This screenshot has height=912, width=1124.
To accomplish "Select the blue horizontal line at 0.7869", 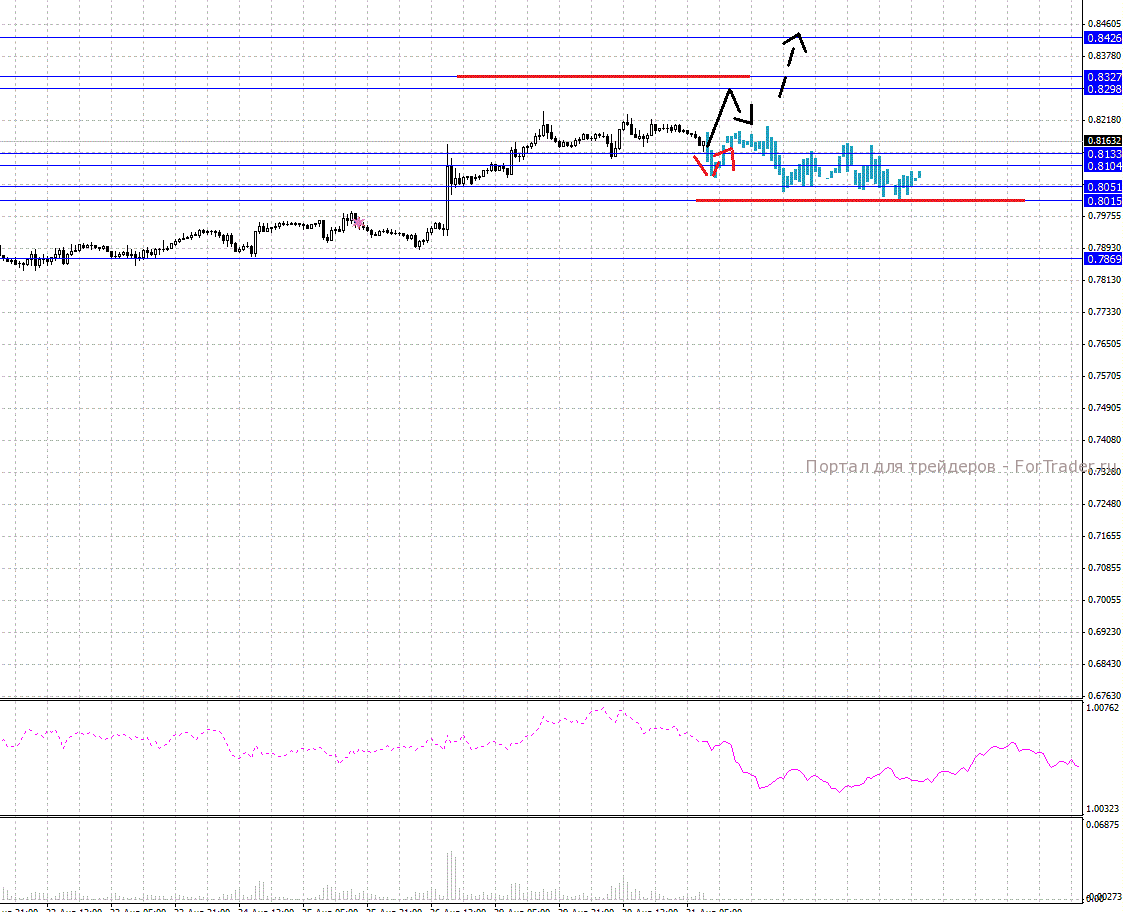I will (500, 258).
